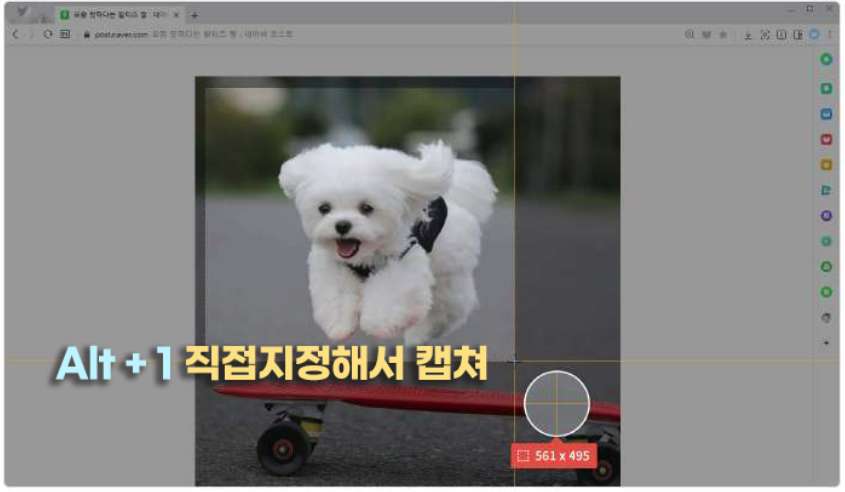
Task: Activate the screen capture toolbar icon
Action: tap(765, 36)
